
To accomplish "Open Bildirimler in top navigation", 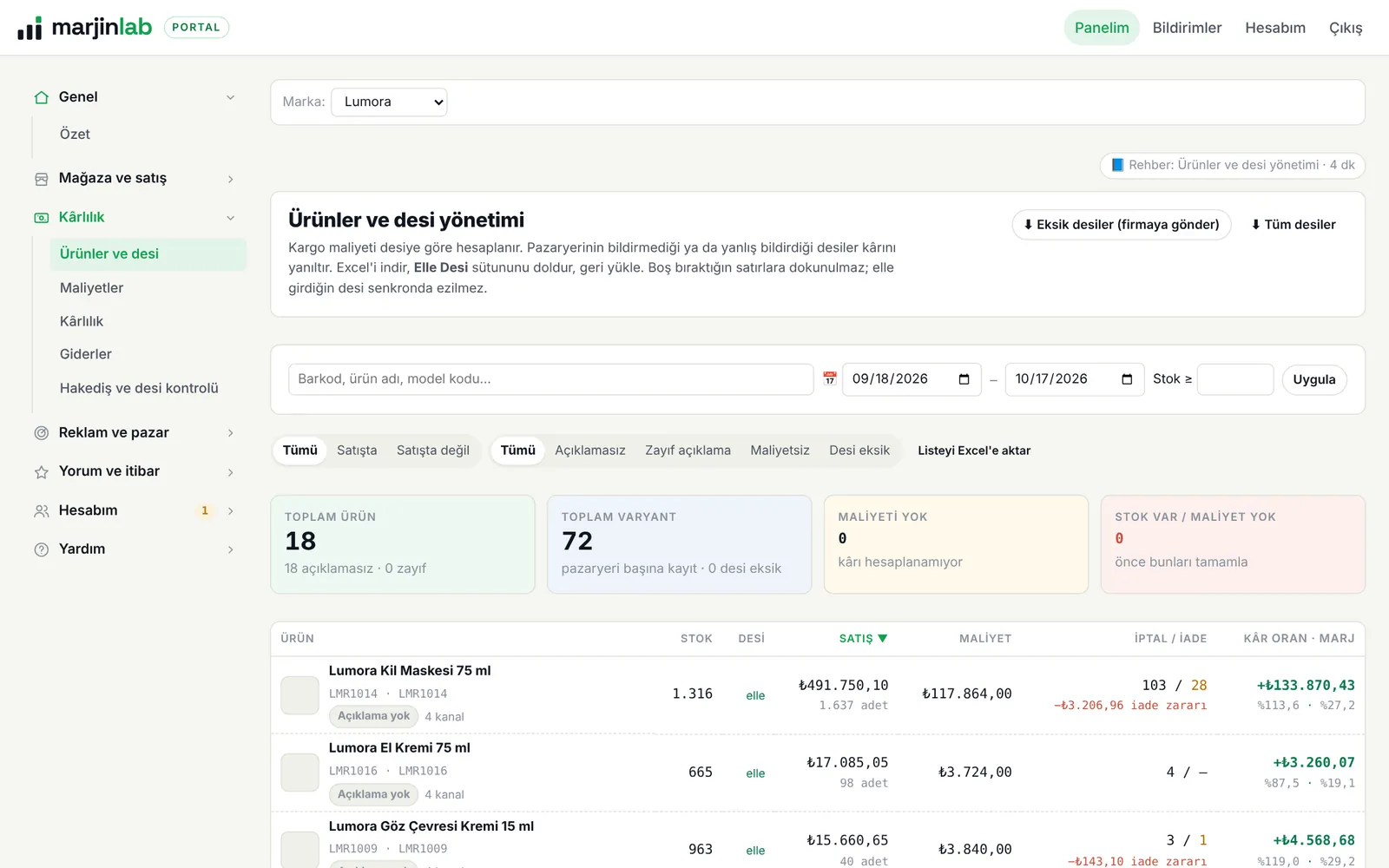I will click(x=1187, y=28).
